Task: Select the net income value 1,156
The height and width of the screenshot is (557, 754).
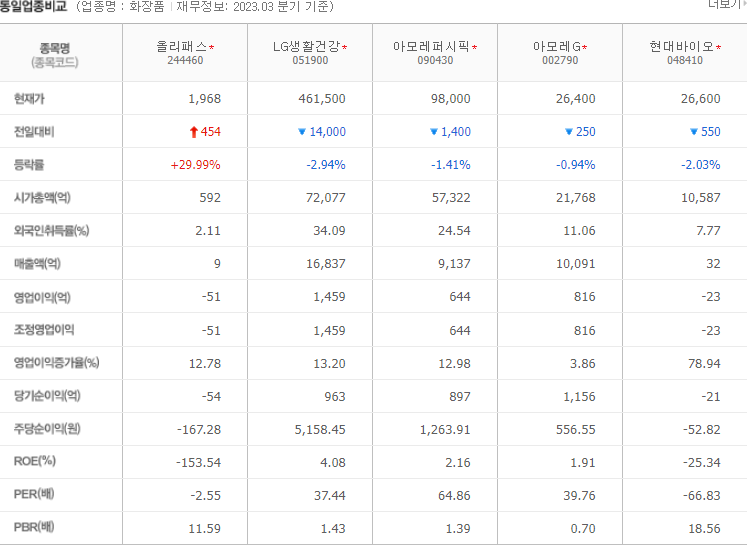Action: pos(579,397)
